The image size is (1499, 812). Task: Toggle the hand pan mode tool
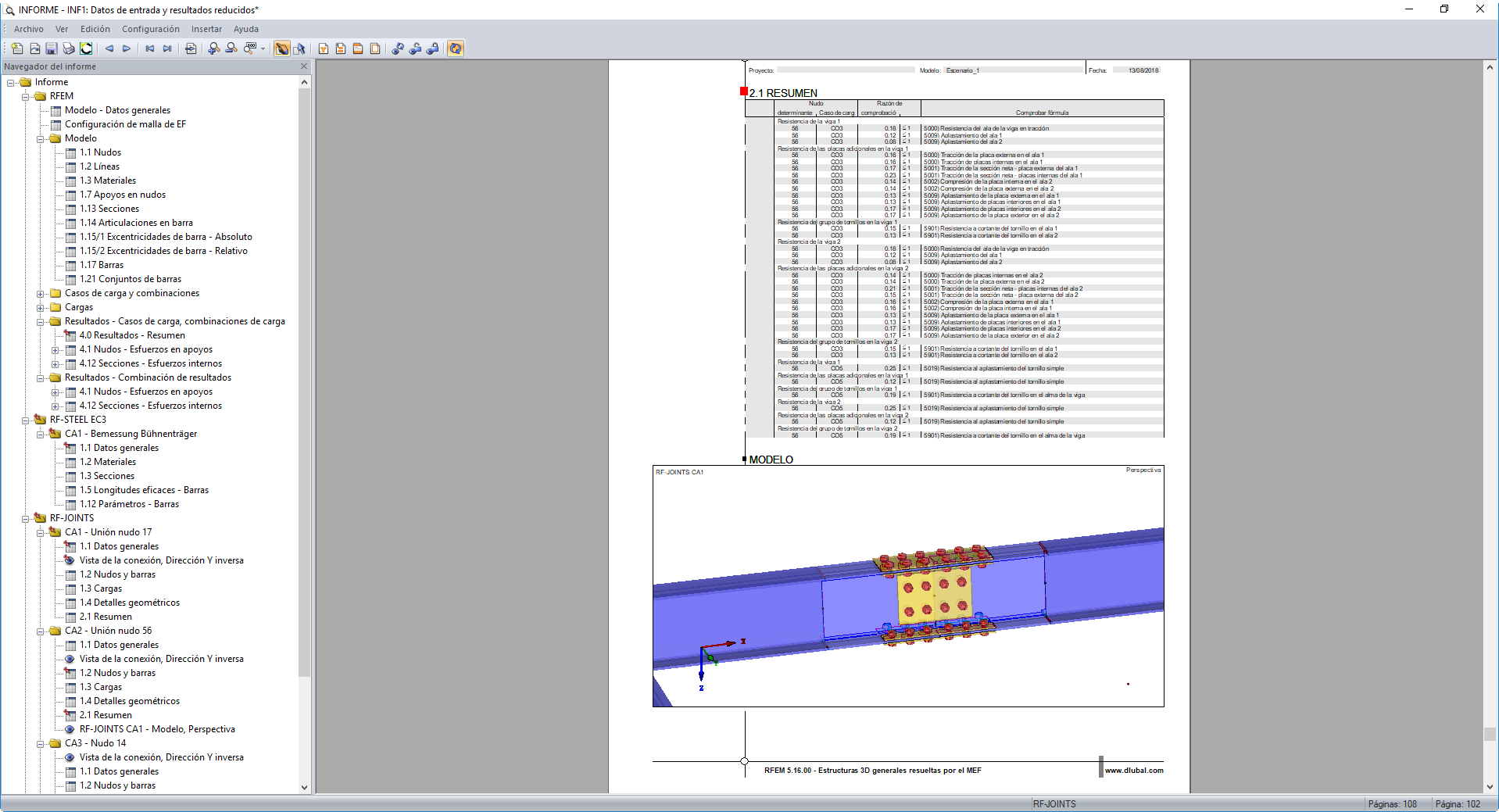pos(282,48)
